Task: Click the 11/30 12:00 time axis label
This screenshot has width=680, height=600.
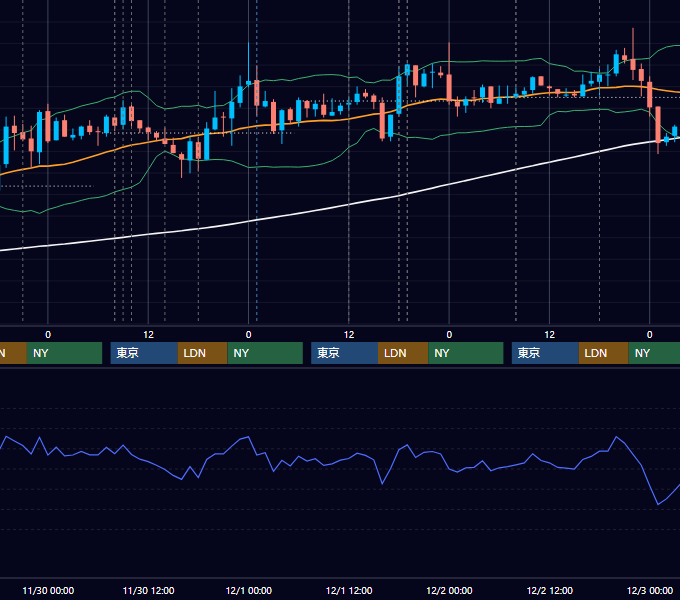Action: pos(148,590)
